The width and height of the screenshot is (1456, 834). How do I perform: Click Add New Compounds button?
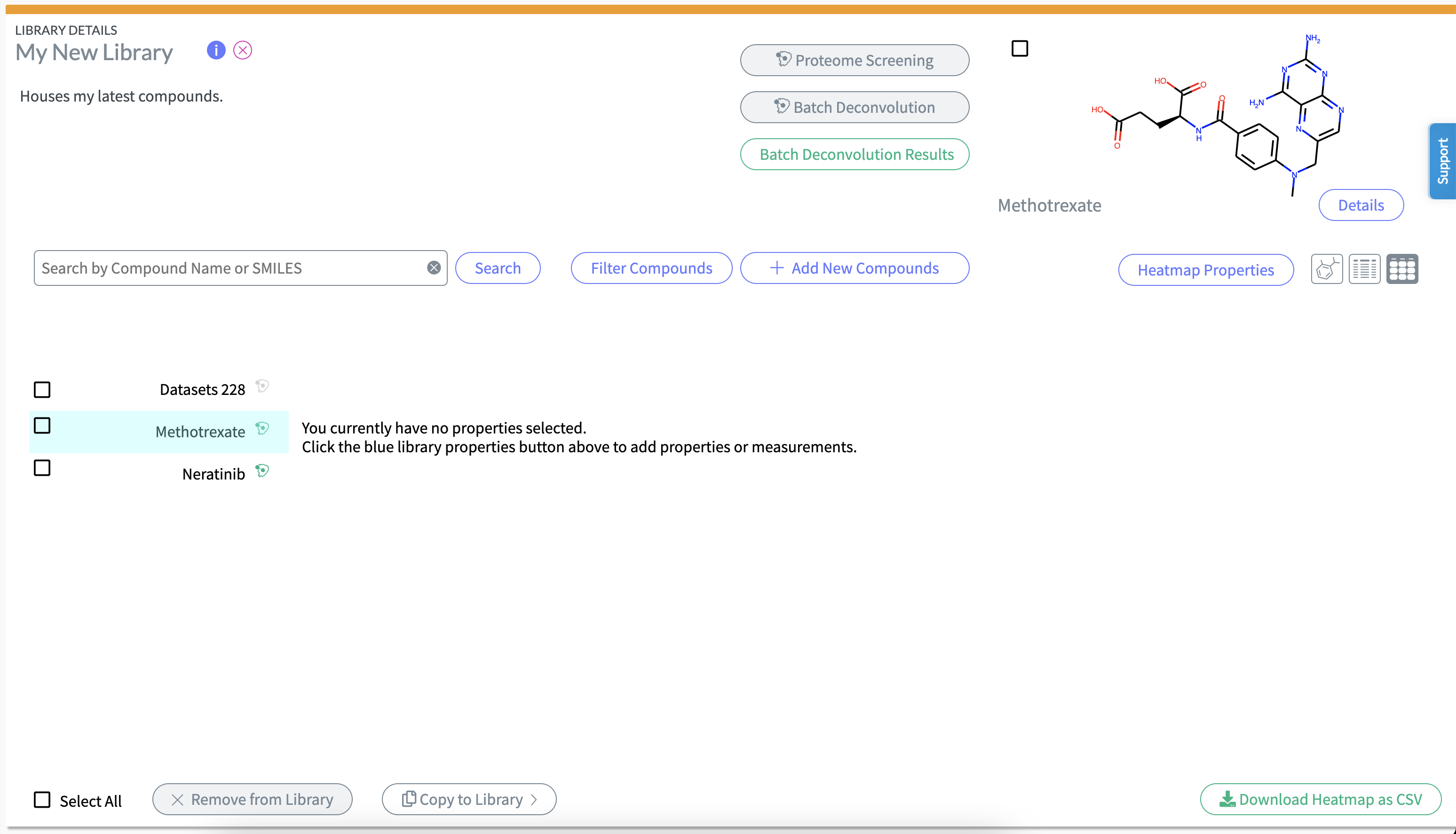coord(855,268)
